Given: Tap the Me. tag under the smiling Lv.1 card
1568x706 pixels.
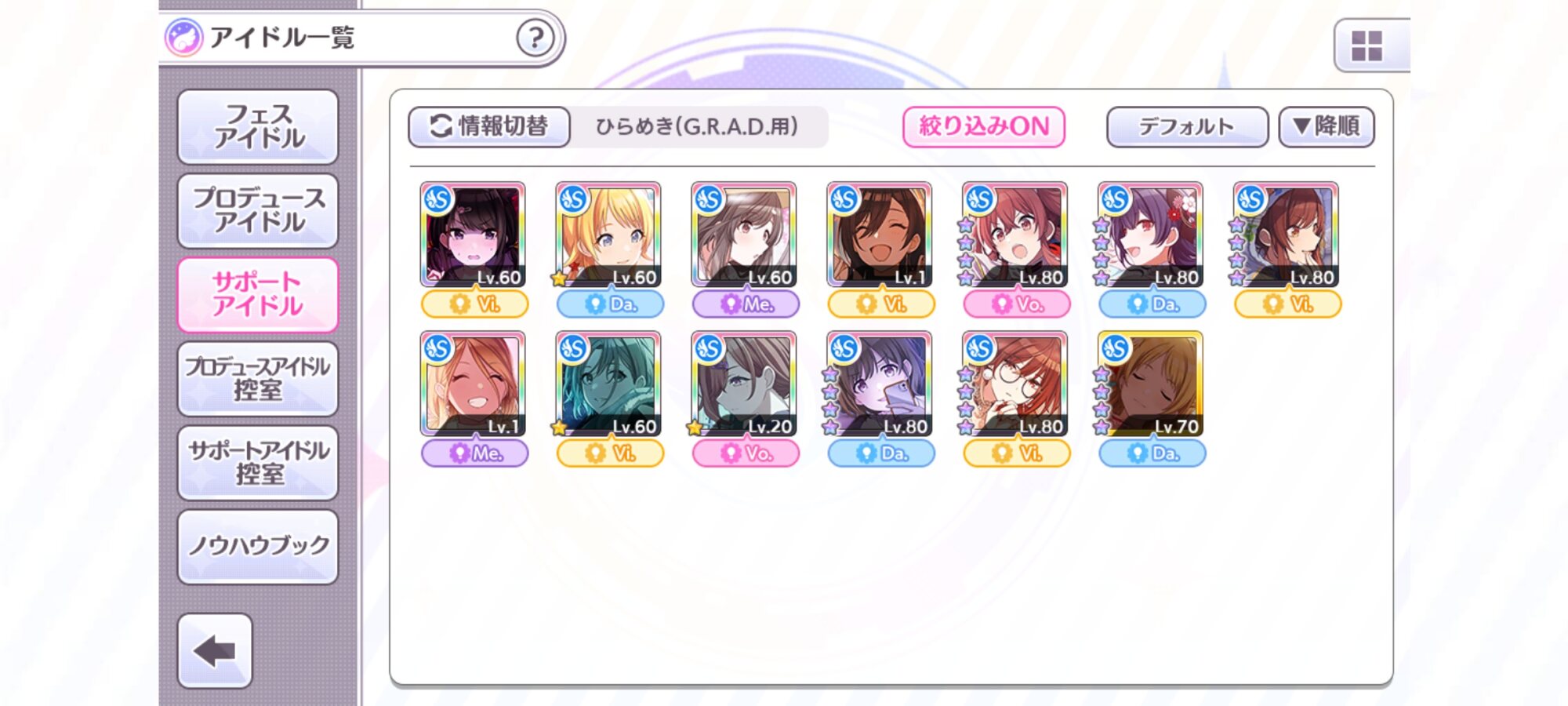Looking at the screenshot, I should pyautogui.click(x=474, y=453).
